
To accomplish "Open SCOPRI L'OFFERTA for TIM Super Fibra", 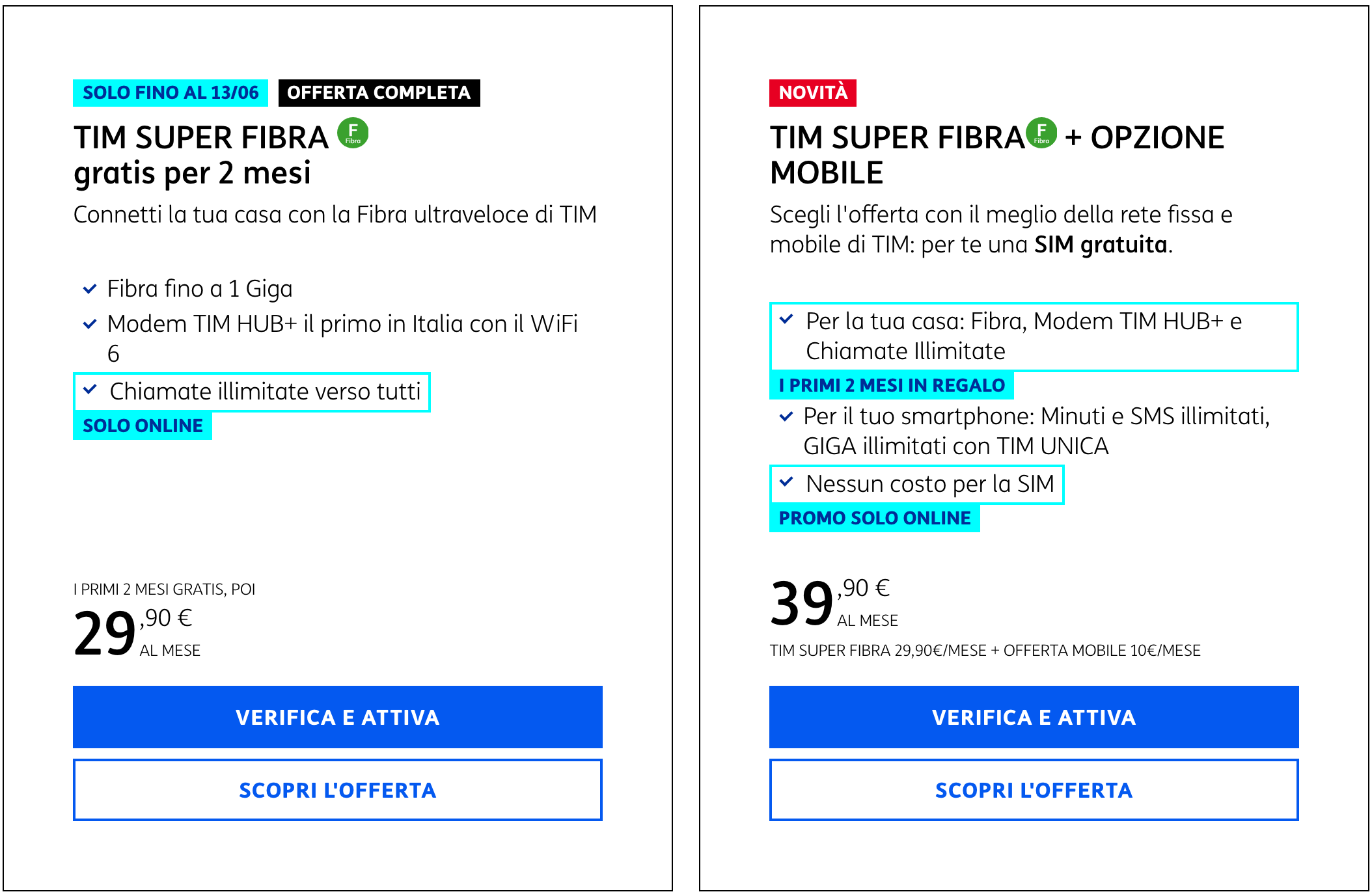I will click(337, 790).
